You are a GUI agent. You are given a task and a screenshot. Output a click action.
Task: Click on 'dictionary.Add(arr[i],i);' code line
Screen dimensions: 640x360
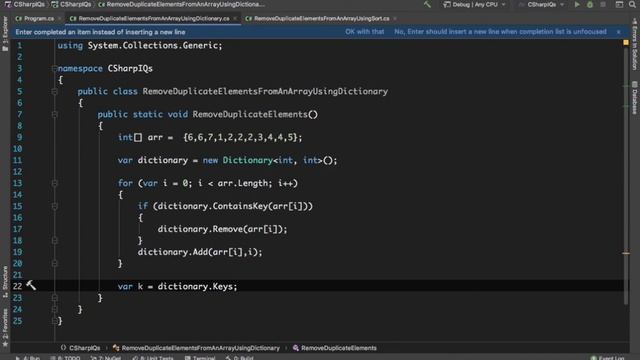tap(200, 252)
